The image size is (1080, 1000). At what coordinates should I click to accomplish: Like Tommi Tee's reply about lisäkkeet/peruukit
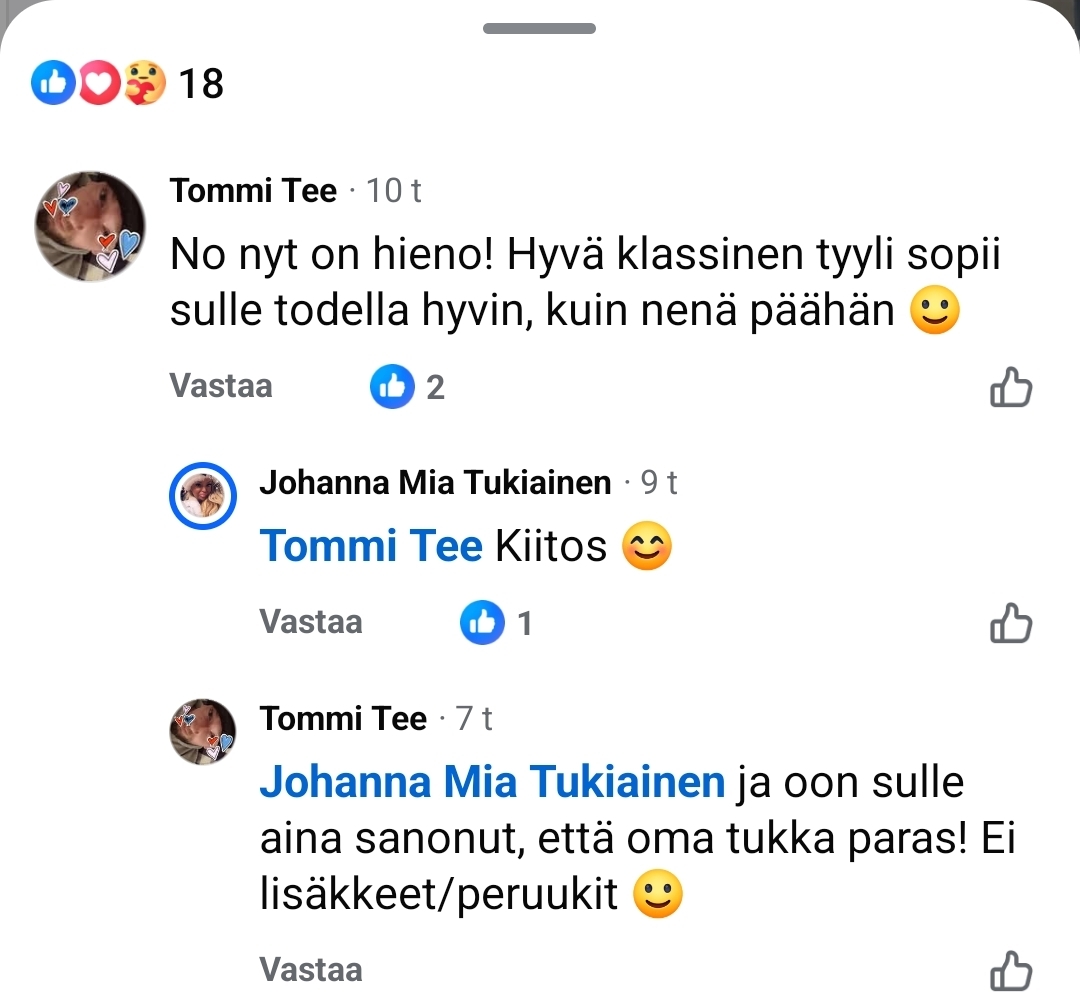coord(1010,970)
